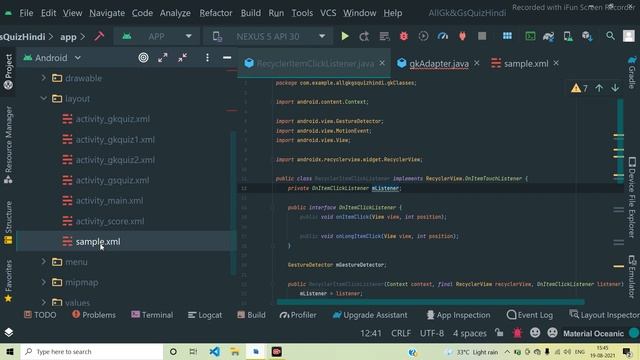
Task: Open the Refactor menu
Action: pos(216,13)
